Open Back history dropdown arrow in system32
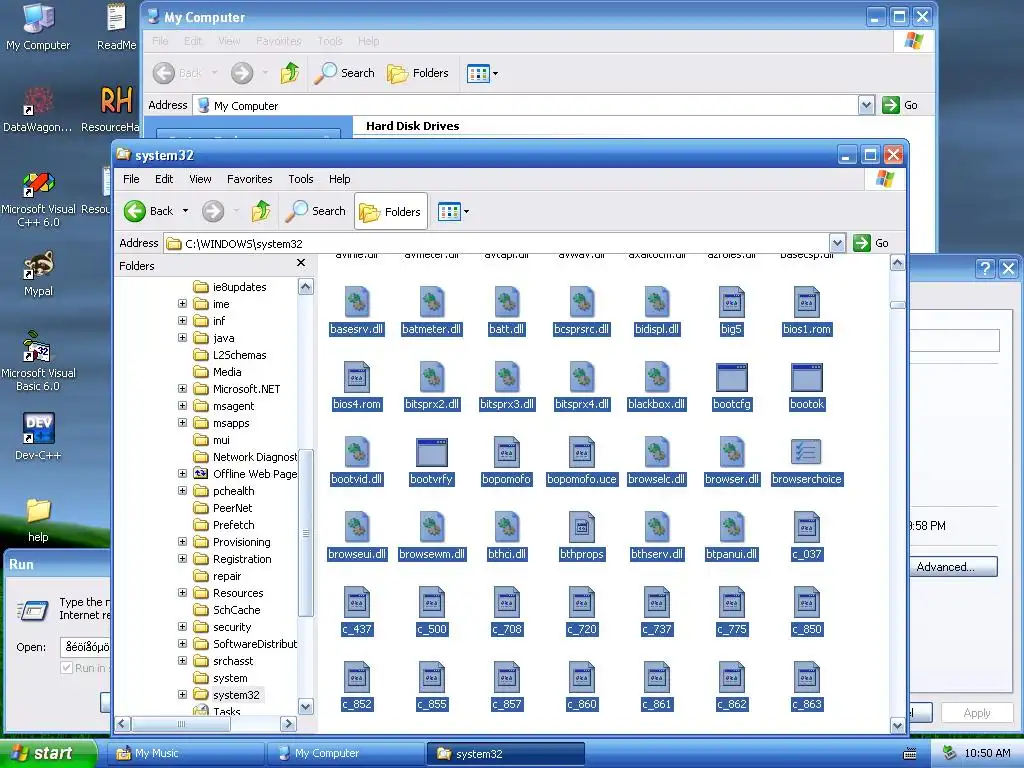 coord(185,211)
